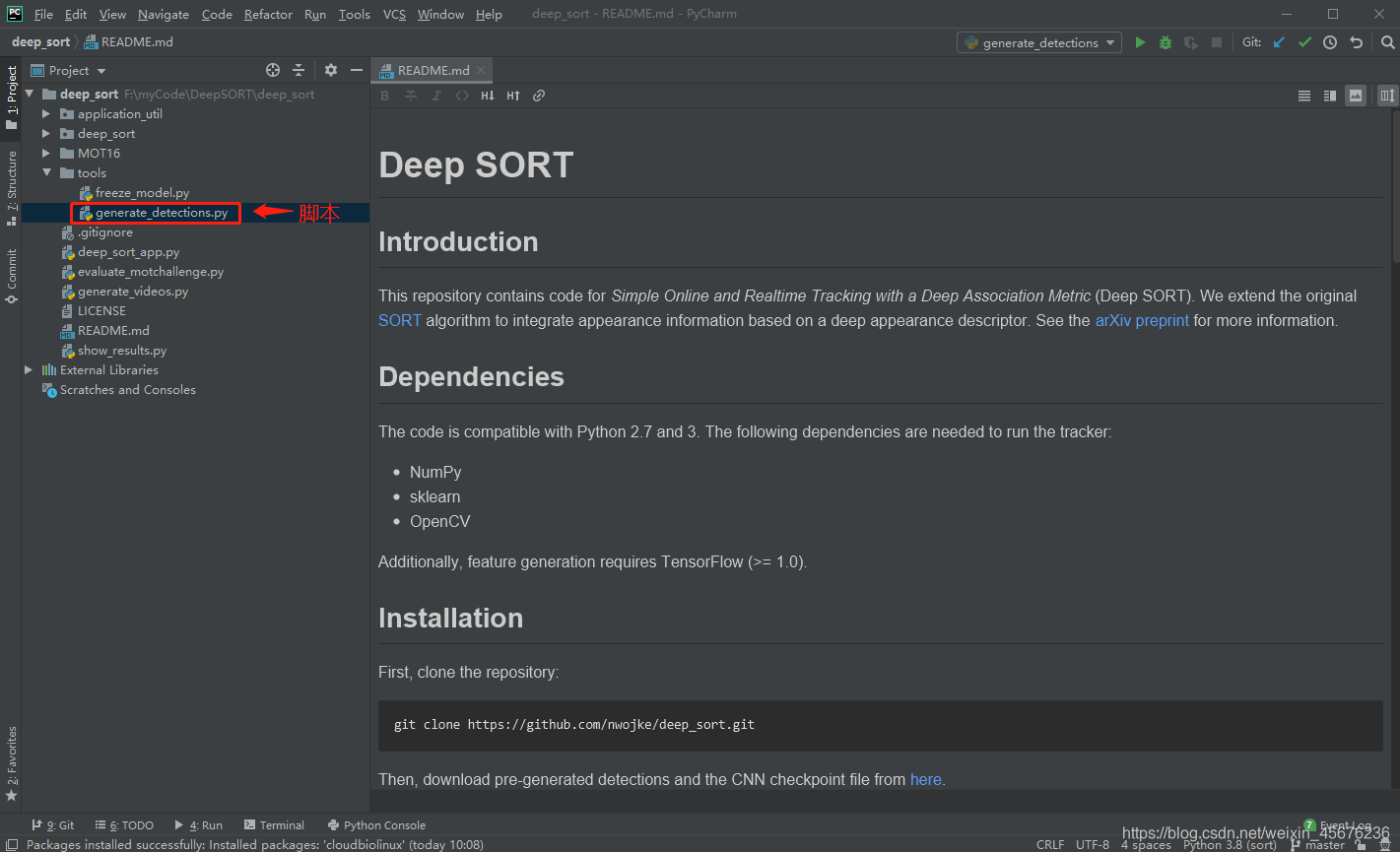The image size is (1400, 852).
Task: Open the Favorites side panel
Action: [x=12, y=763]
